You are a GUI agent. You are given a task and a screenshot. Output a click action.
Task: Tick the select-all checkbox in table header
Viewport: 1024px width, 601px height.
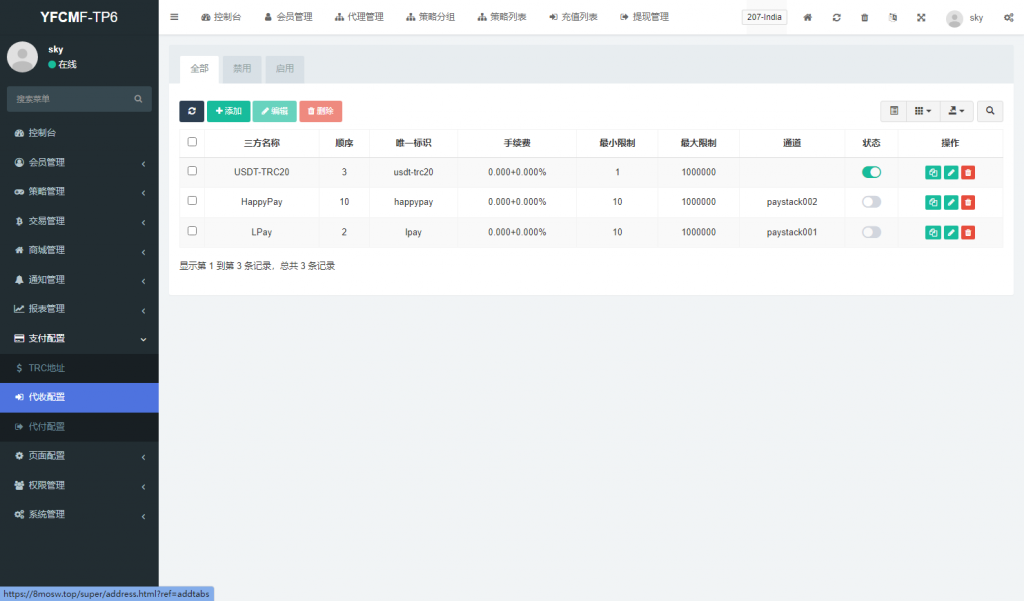click(x=192, y=142)
